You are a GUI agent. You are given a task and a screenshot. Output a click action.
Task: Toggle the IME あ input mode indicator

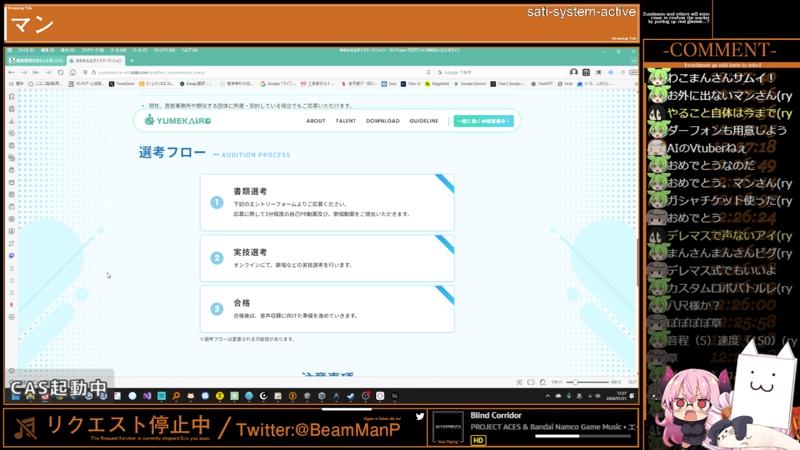click(580, 396)
